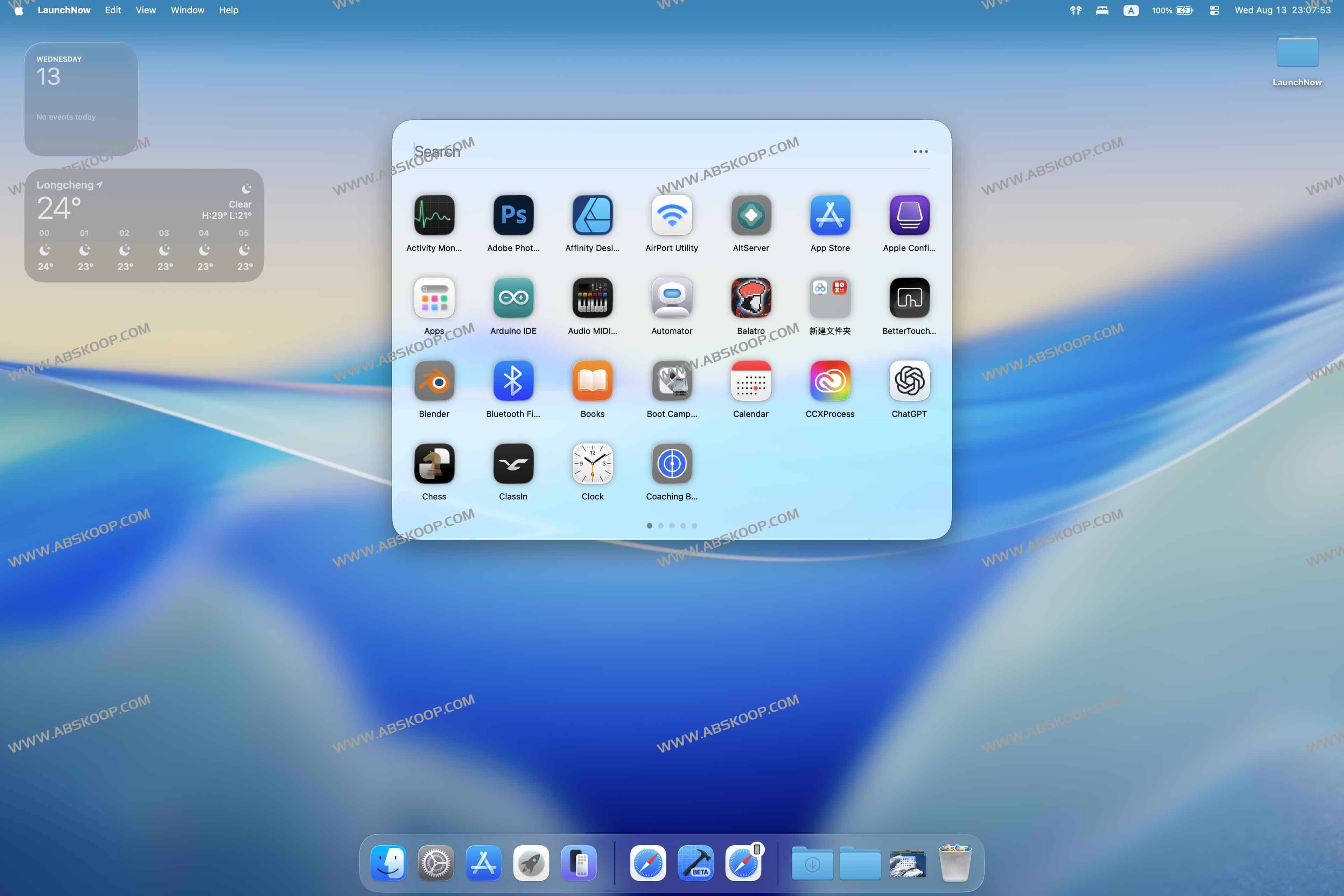This screenshot has width=1344, height=896.
Task: Launch BetterTouchTool
Action: pos(909,298)
